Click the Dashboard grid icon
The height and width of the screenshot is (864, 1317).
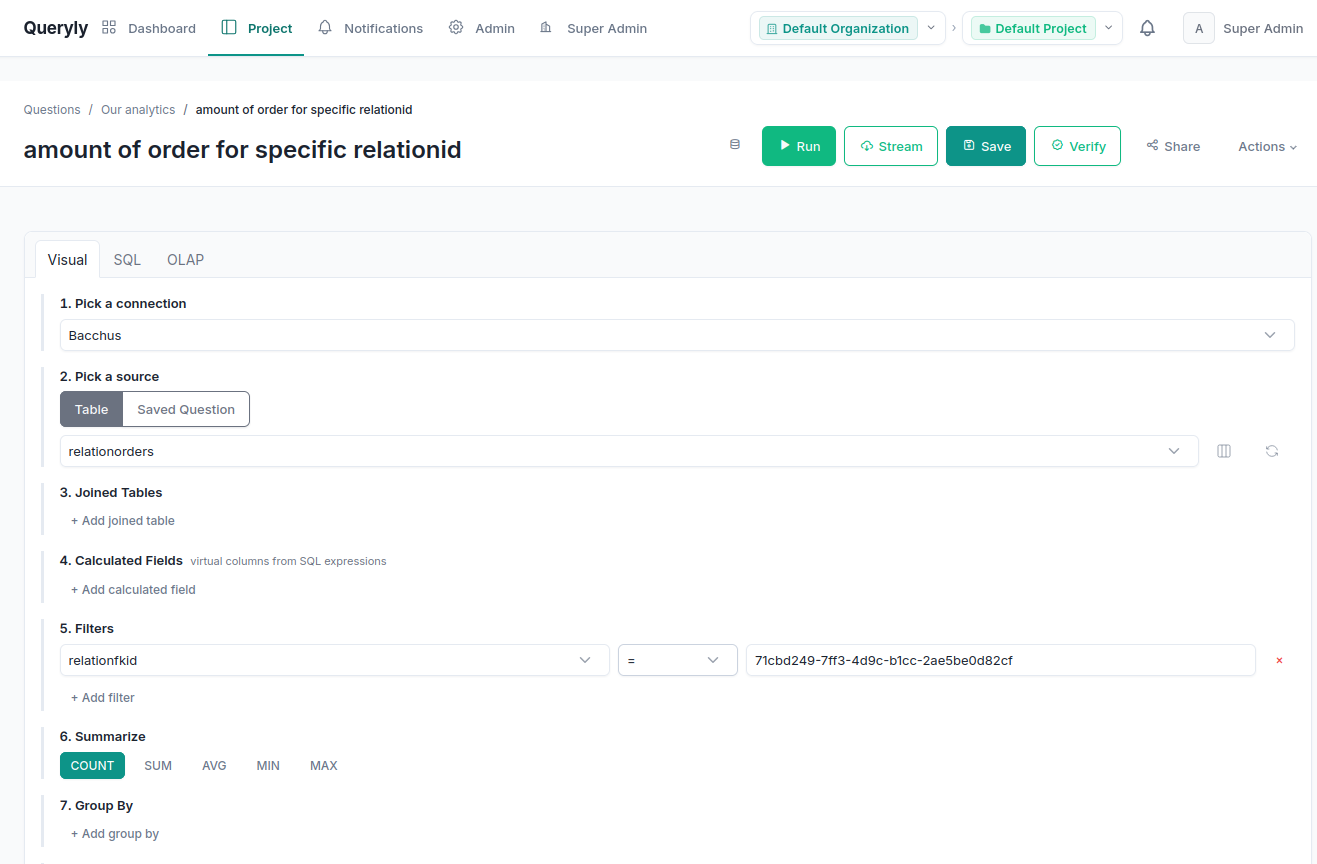(x=108, y=27)
